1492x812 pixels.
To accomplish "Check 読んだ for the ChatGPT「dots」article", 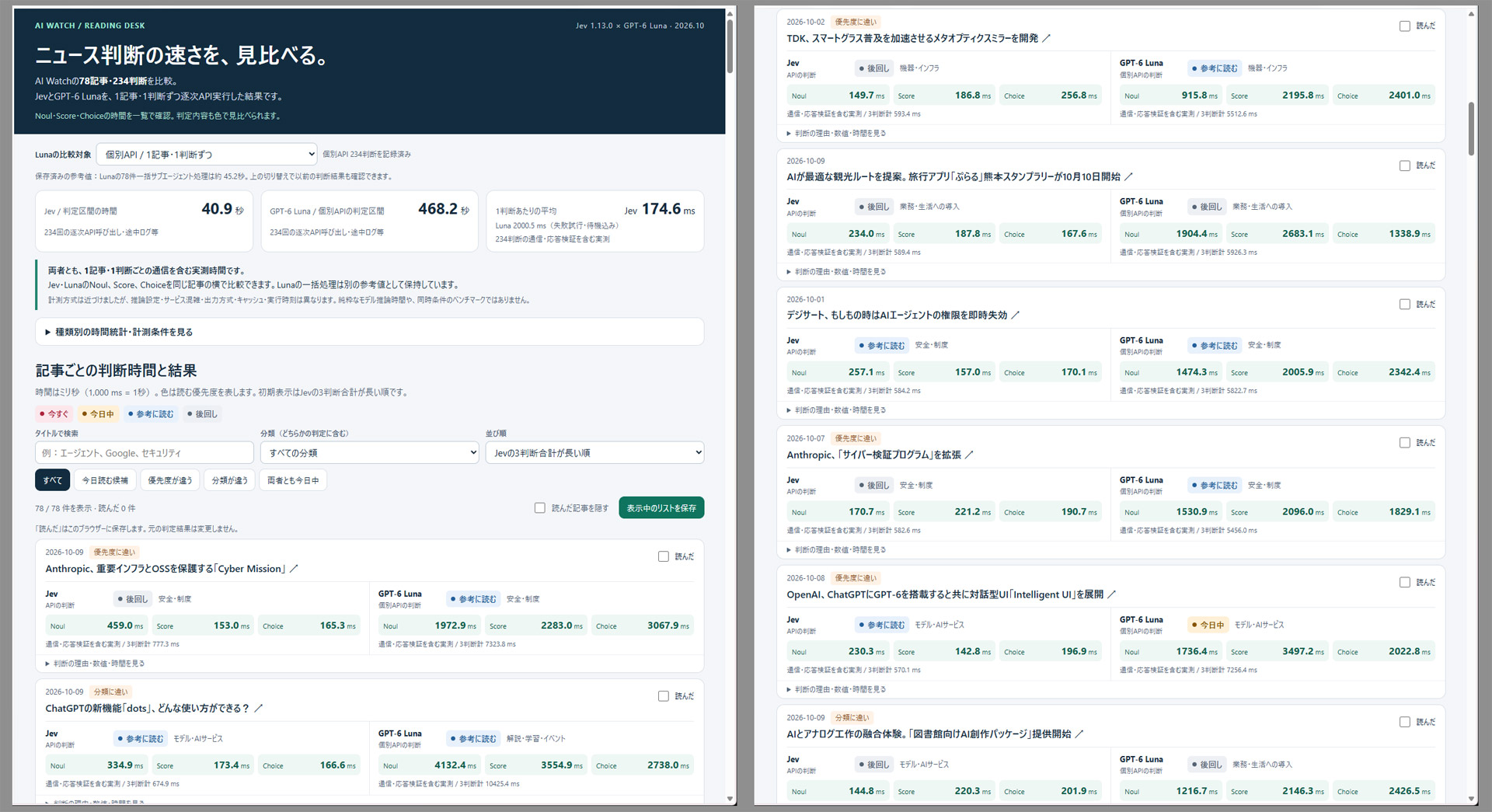I will 664,696.
